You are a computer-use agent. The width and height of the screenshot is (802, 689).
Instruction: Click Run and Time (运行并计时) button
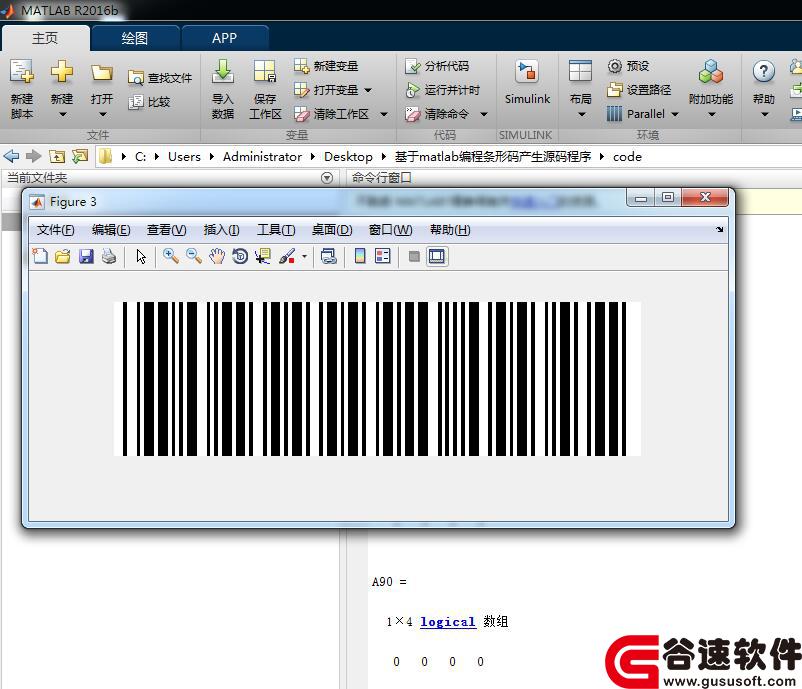point(442,90)
